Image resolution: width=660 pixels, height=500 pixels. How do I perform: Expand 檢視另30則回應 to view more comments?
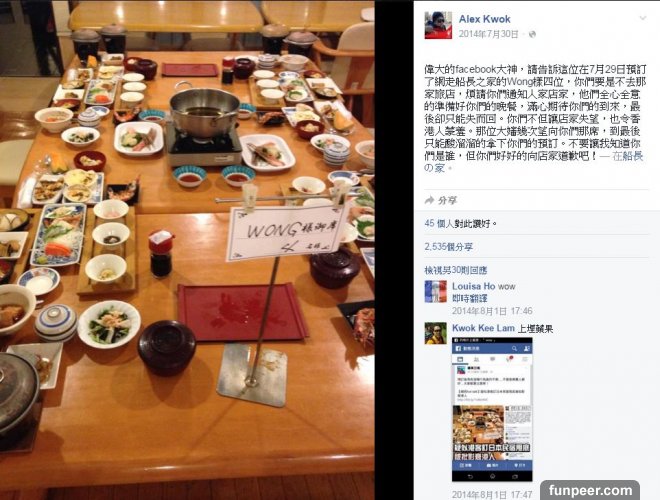pyautogui.click(x=455, y=270)
